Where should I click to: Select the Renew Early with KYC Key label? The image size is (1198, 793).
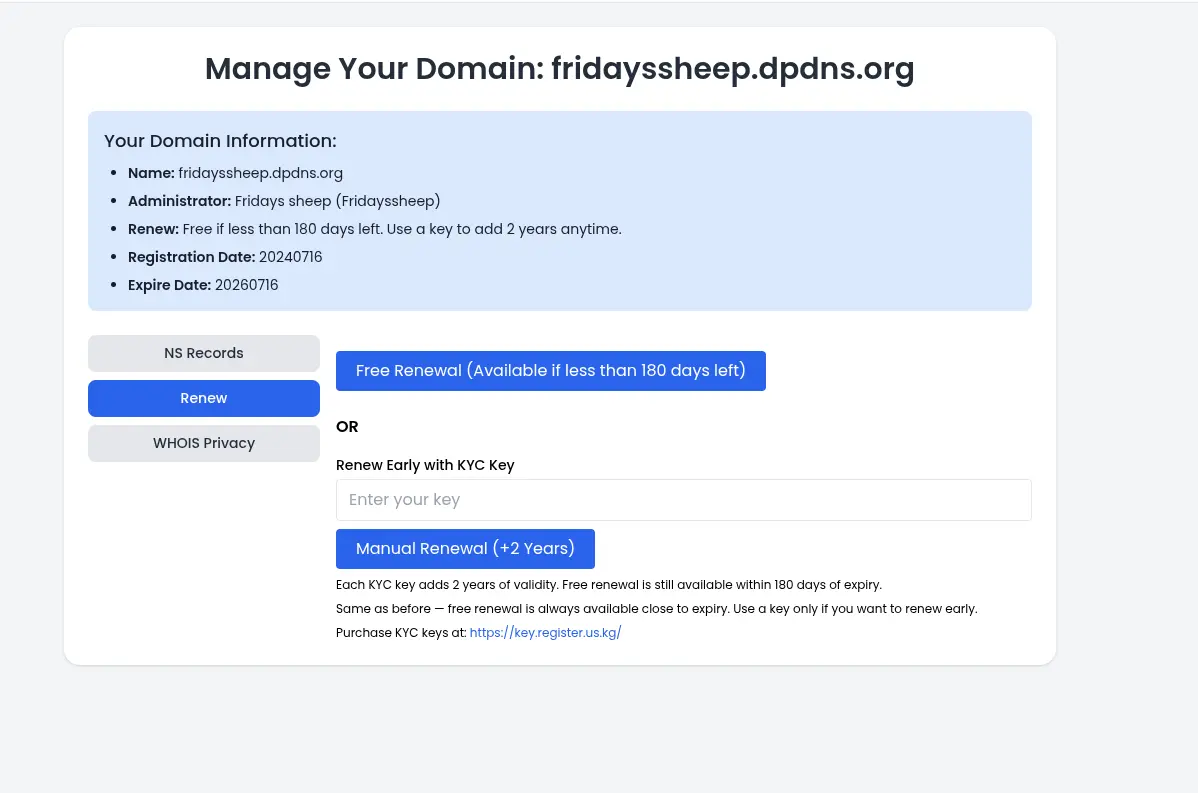(425, 465)
